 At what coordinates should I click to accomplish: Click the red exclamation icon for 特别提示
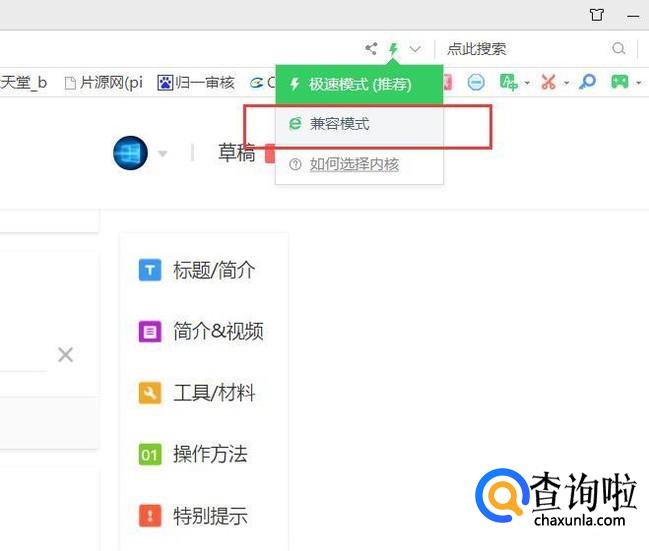coord(150,516)
